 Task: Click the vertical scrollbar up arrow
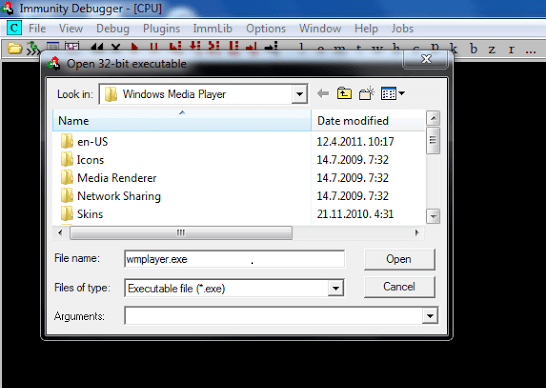[x=433, y=118]
